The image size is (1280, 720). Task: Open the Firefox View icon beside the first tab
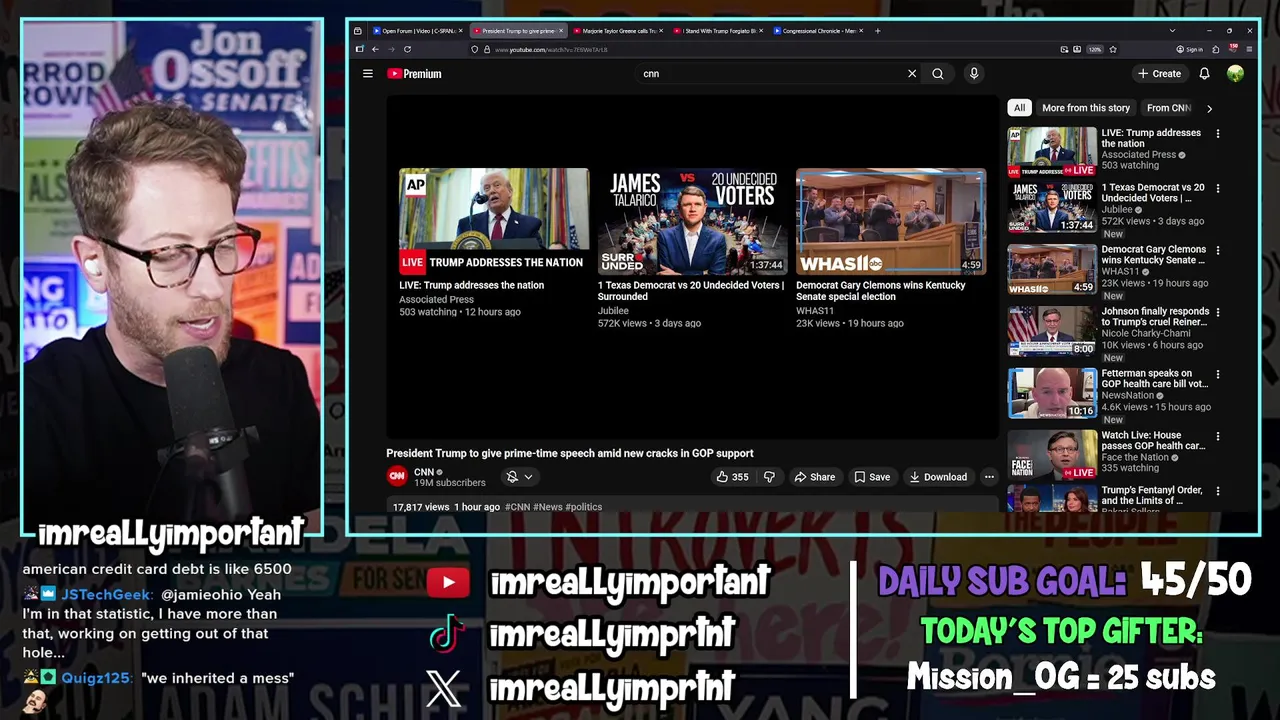[x=358, y=31]
